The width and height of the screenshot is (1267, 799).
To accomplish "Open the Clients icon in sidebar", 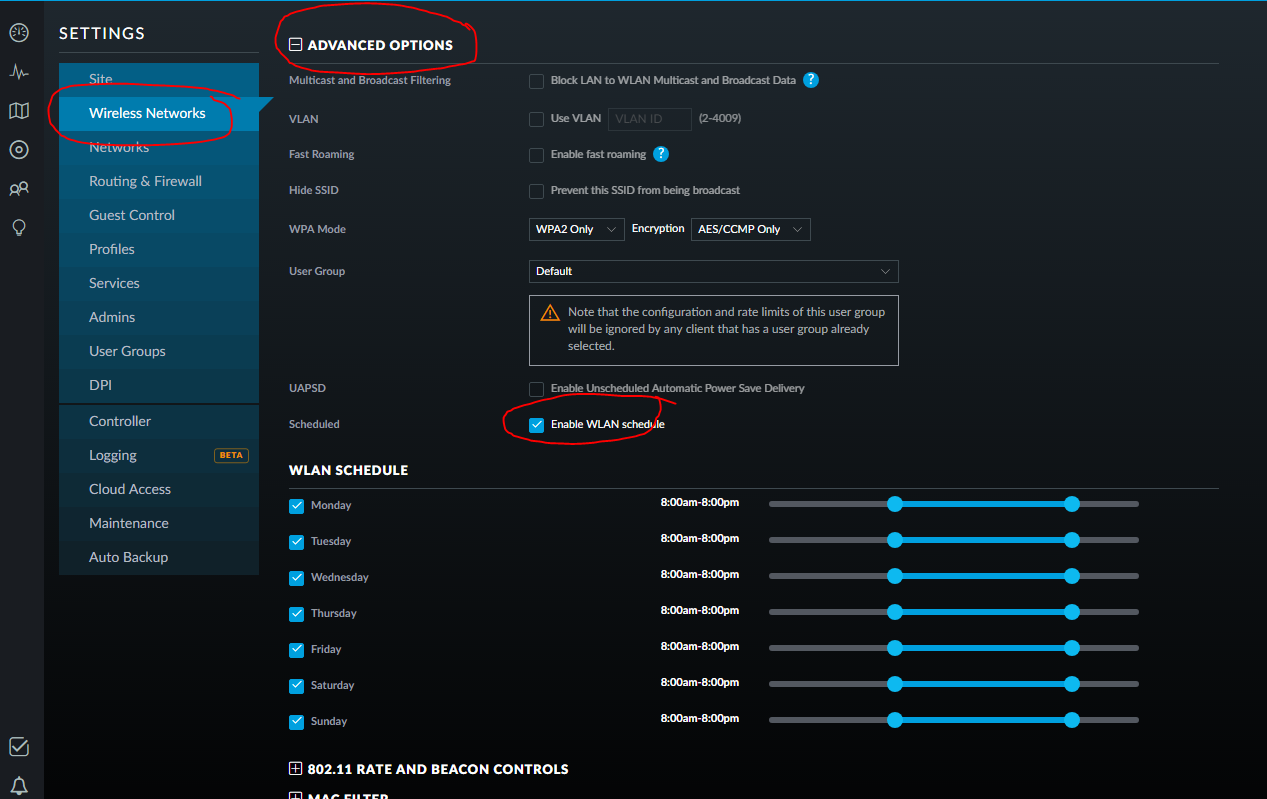I will click(x=19, y=188).
